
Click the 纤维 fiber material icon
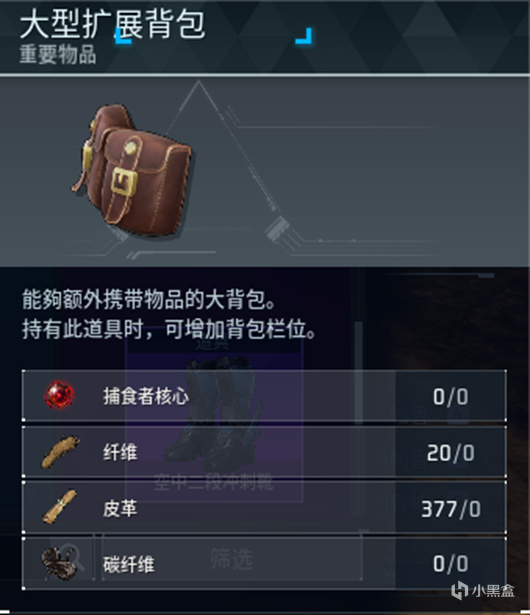60,452
